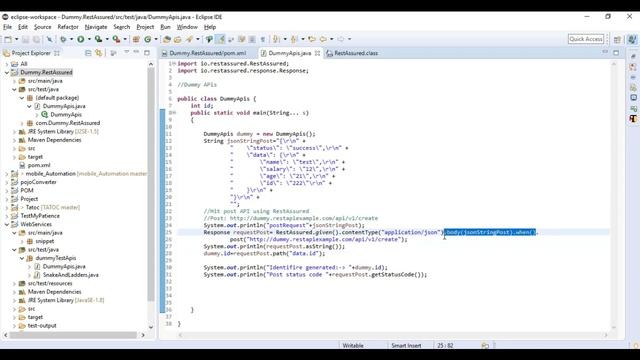Collapse all in Project Explorer toolbar
Image resolution: width=640 pixels, height=360 pixels.
88,53
